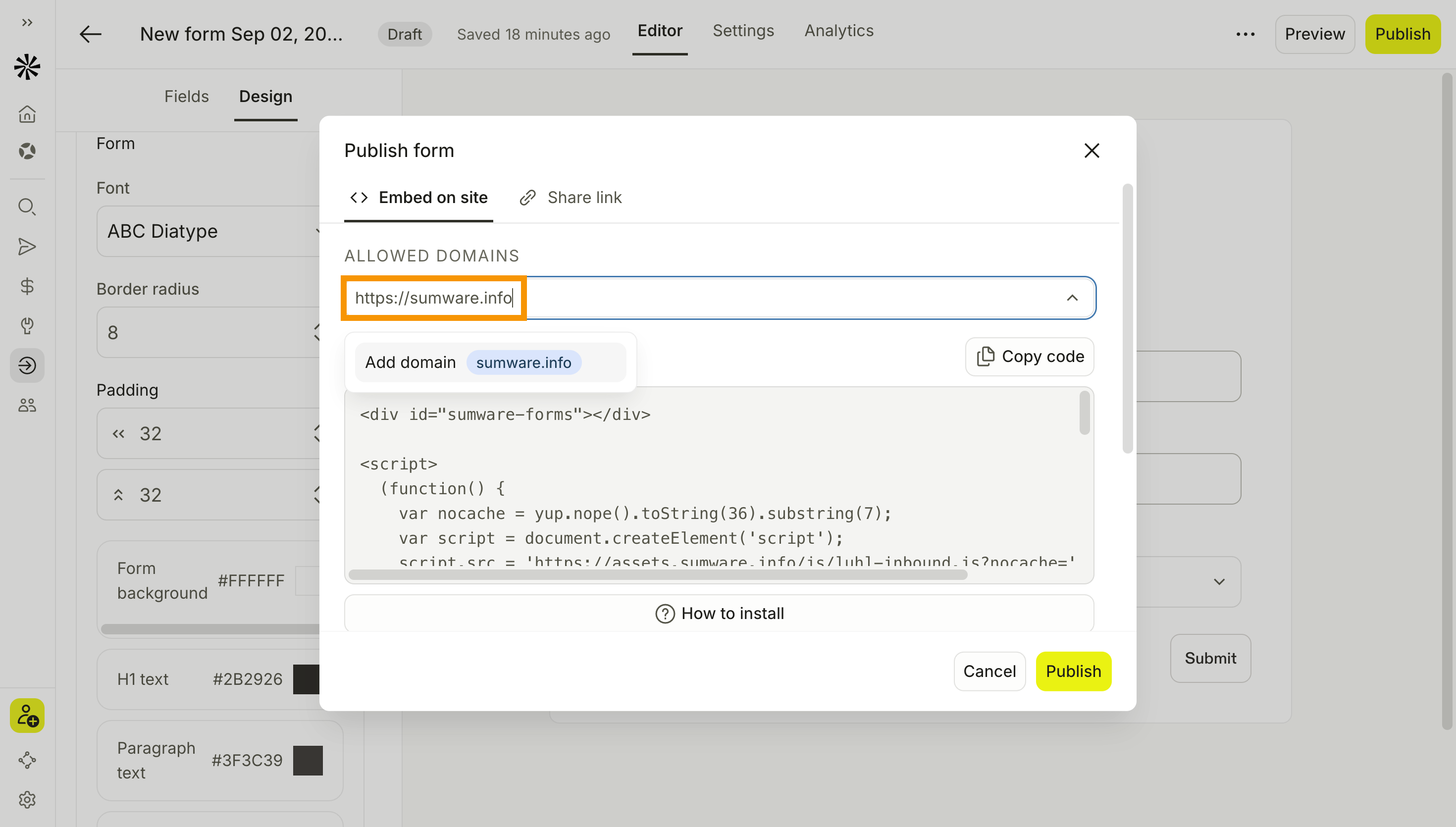Image resolution: width=1456 pixels, height=827 pixels.
Task: Click Publish in the dialog
Action: click(x=1073, y=672)
